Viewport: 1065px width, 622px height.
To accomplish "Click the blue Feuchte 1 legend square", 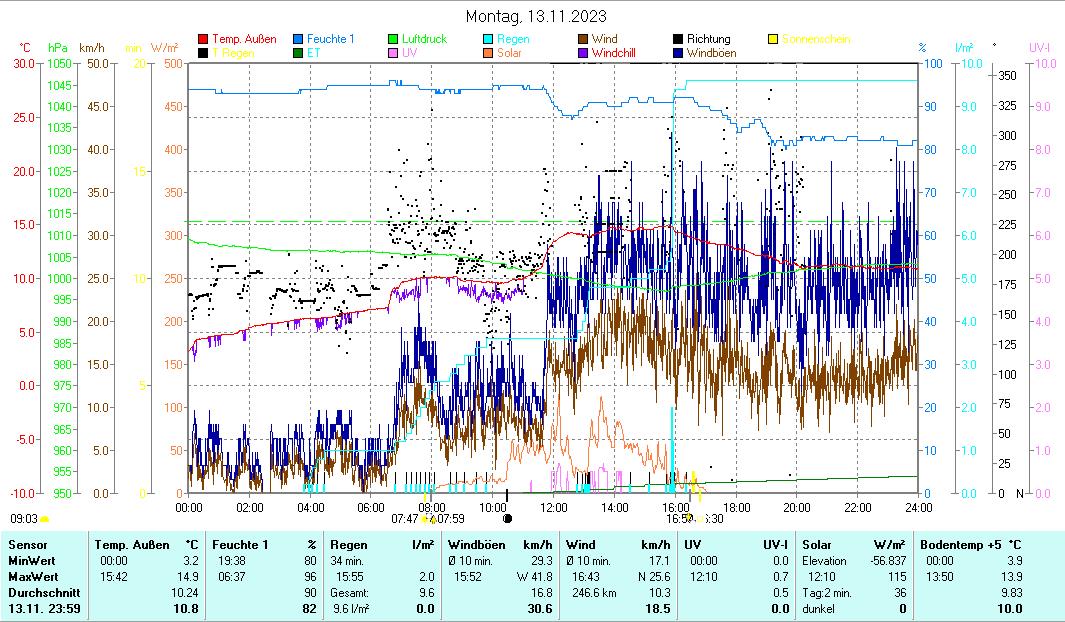I will [x=298, y=40].
